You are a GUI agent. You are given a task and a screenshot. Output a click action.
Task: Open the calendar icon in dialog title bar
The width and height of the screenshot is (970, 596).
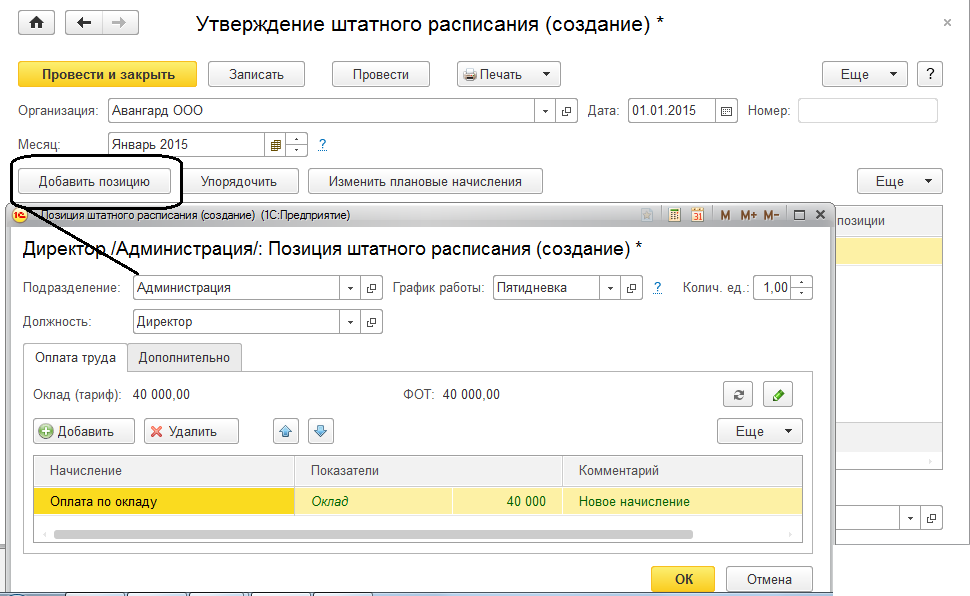[x=698, y=215]
